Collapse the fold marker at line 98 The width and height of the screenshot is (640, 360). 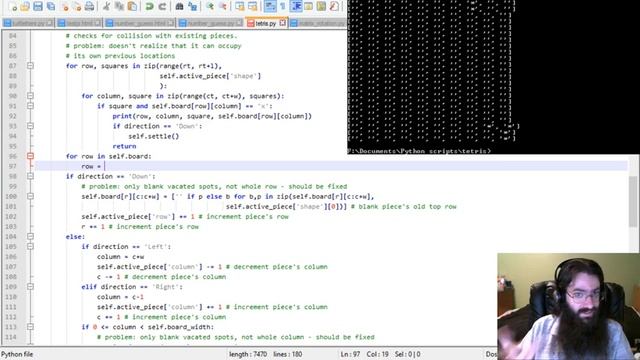[x=30, y=176]
